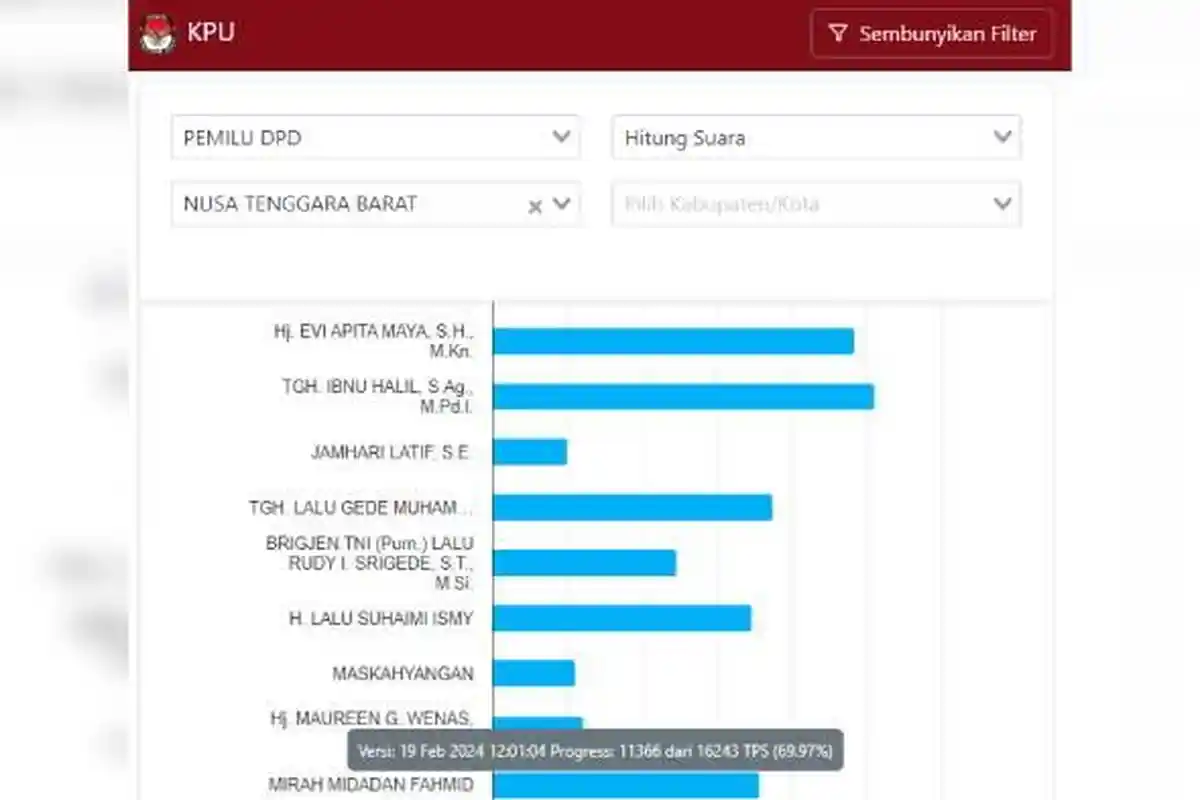1200x800 pixels.
Task: Click the Hj. Maureen G. Wenas label
Action: click(x=370, y=718)
